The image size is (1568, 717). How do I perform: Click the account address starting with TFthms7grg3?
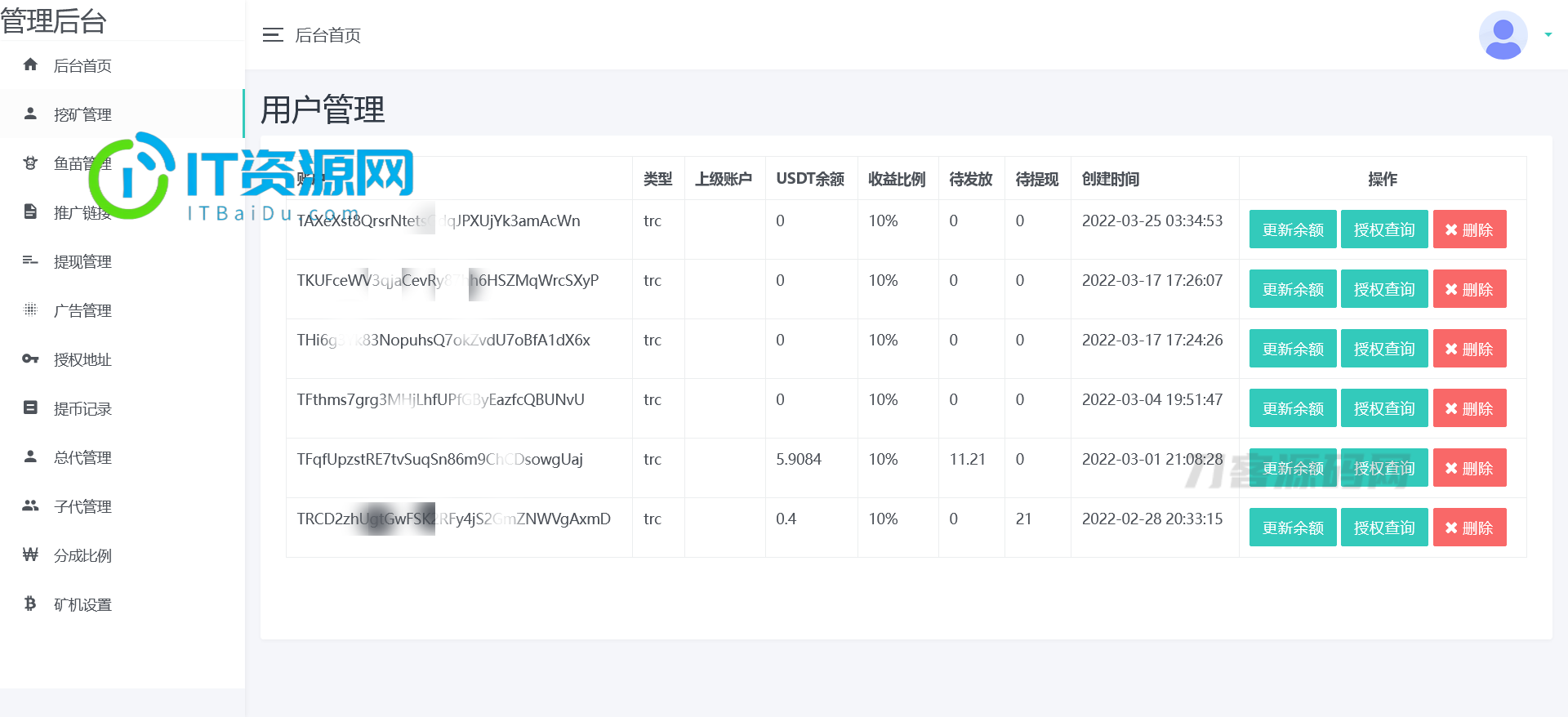[440, 399]
